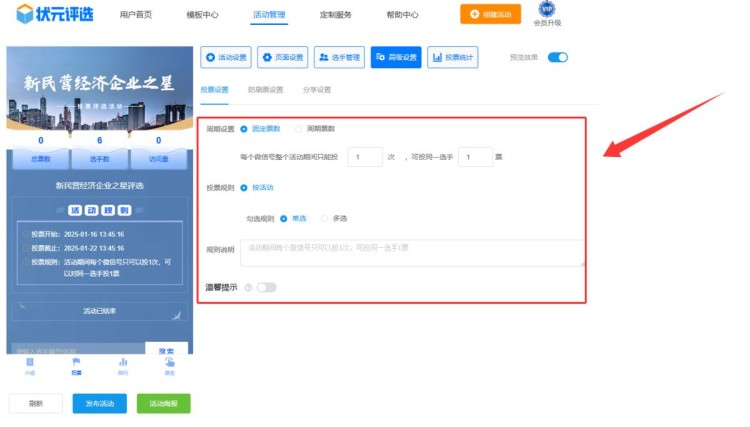The image size is (750, 427).
Task: Click the 规则说明 text area
Action: point(412,252)
